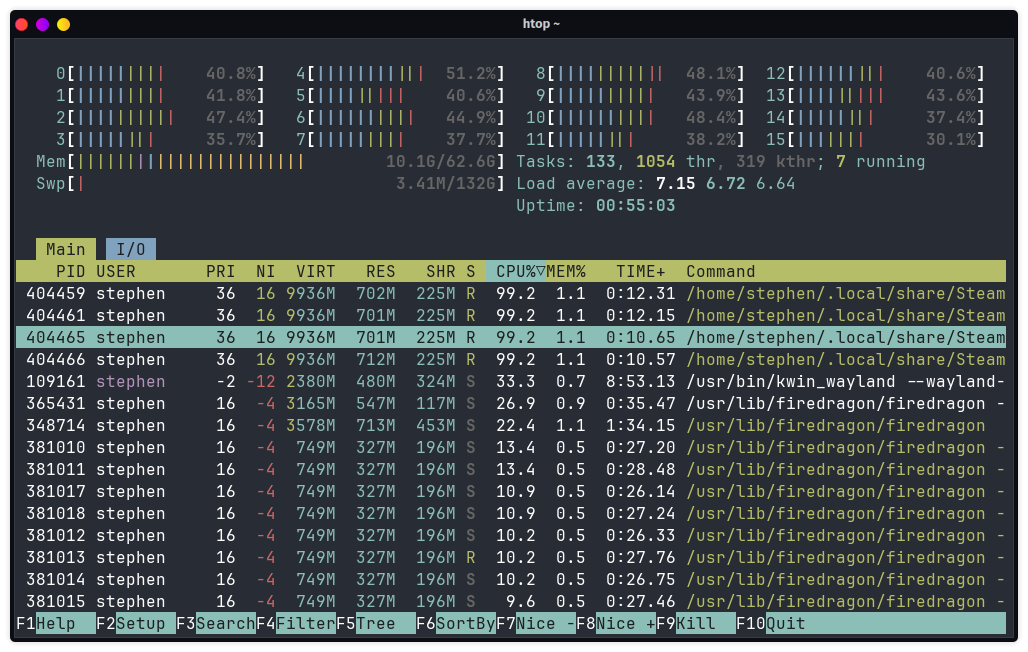Toggle F5 Tree view

[376, 623]
